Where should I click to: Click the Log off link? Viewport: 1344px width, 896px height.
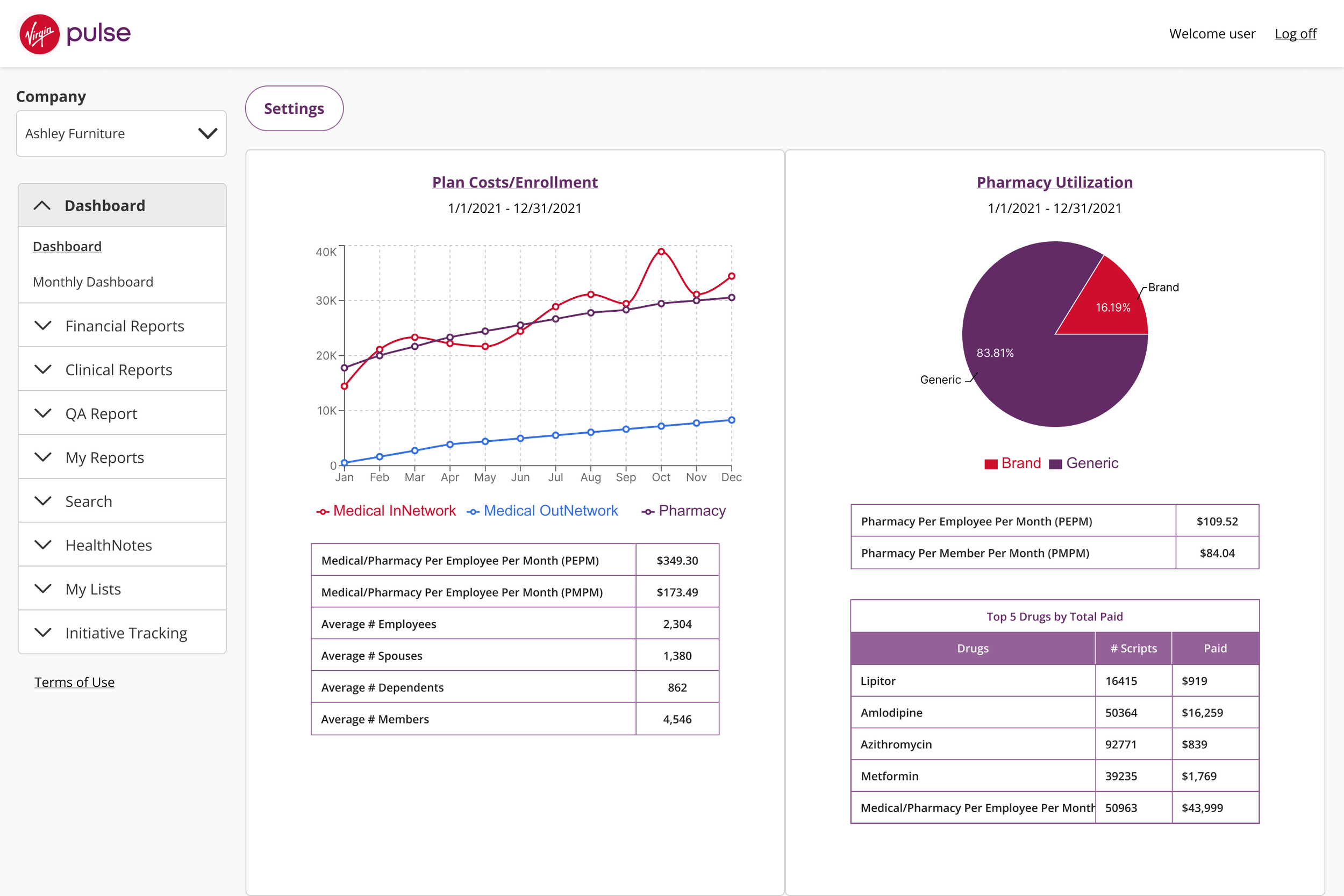[1295, 34]
